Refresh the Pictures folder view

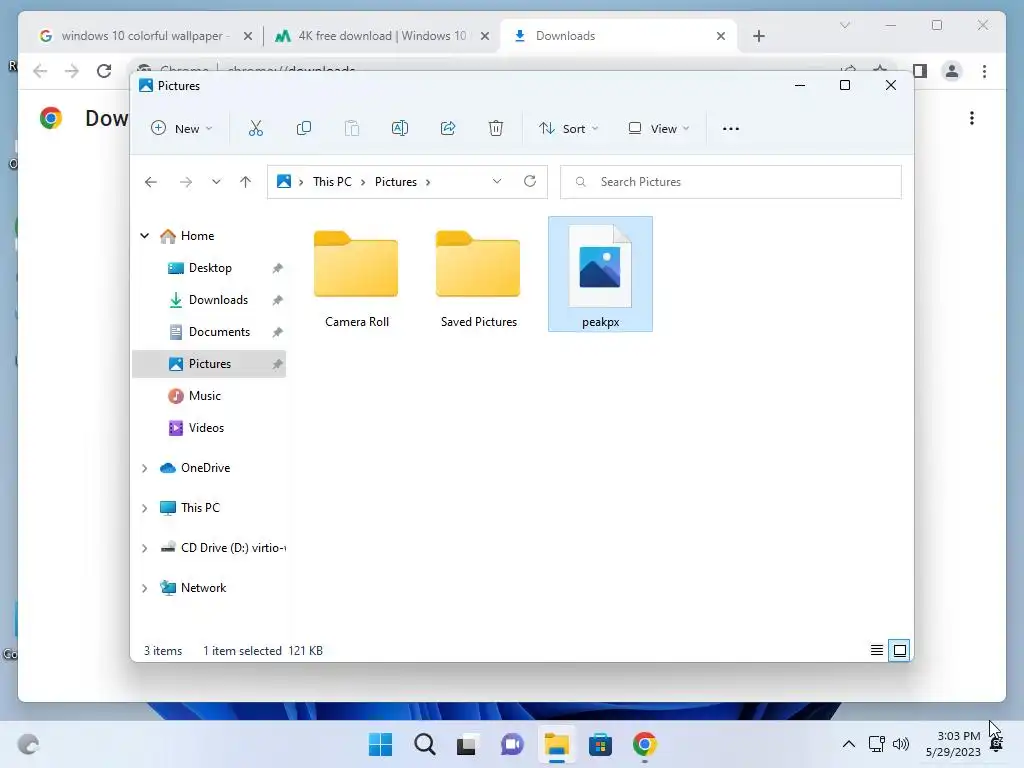click(x=530, y=182)
